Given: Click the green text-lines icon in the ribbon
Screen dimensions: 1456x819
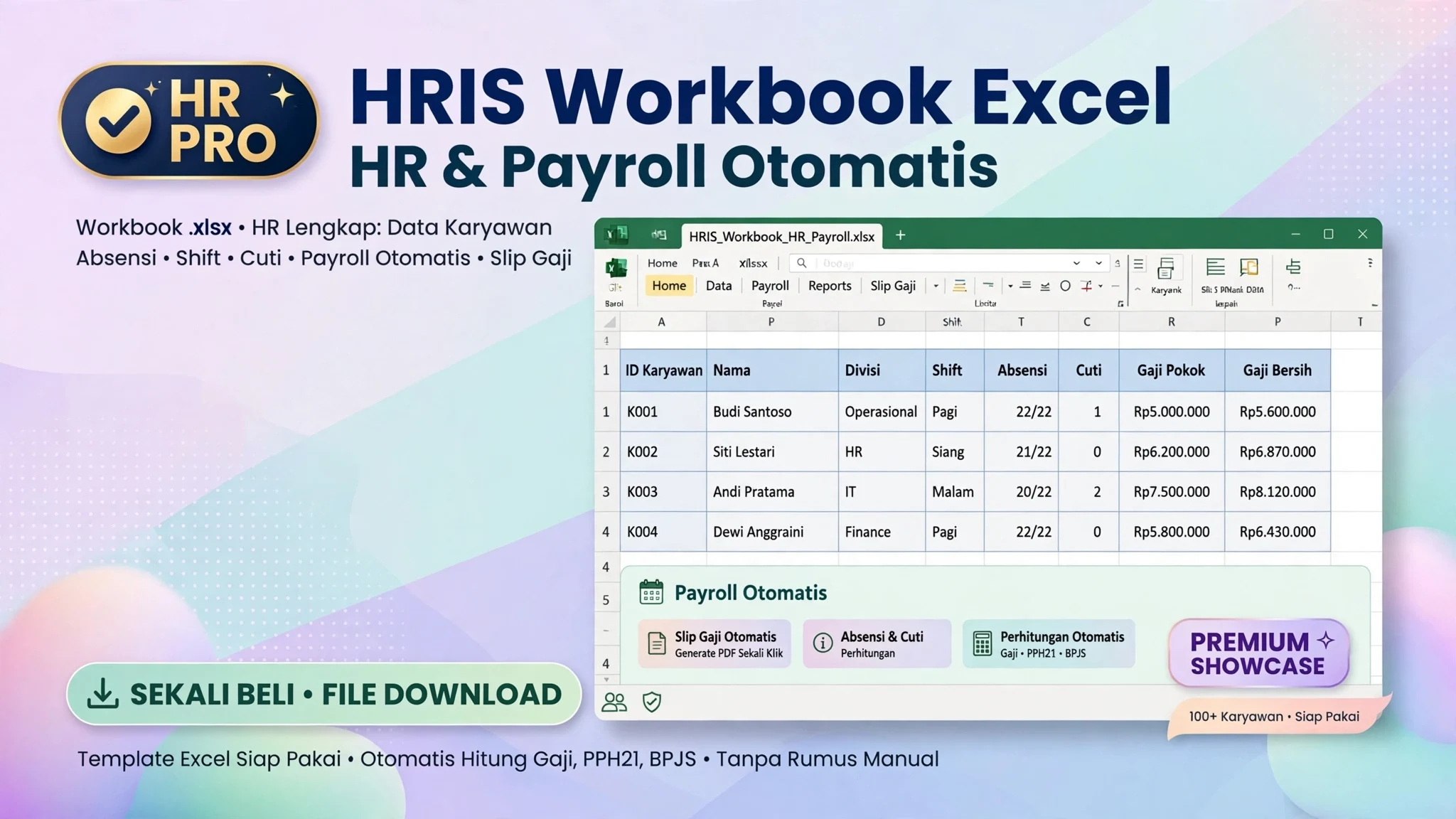Looking at the screenshot, I should point(1216,267).
